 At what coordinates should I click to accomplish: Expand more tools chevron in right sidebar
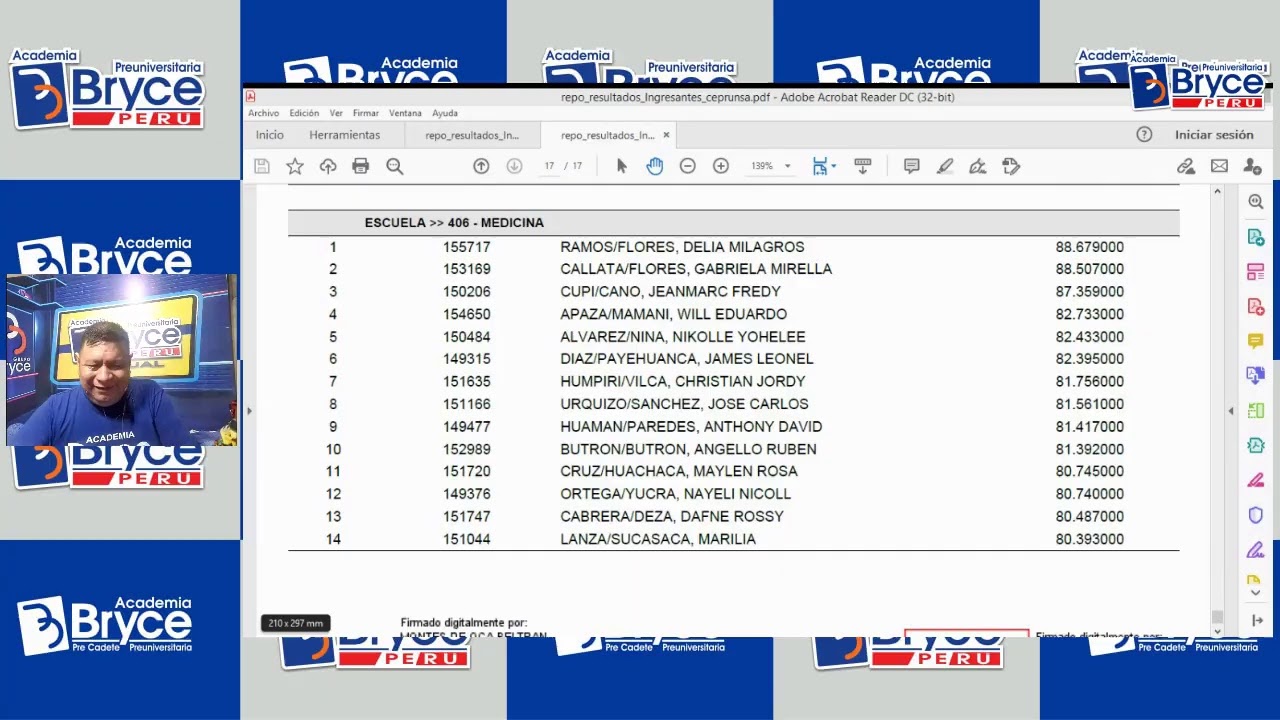tap(1256, 593)
